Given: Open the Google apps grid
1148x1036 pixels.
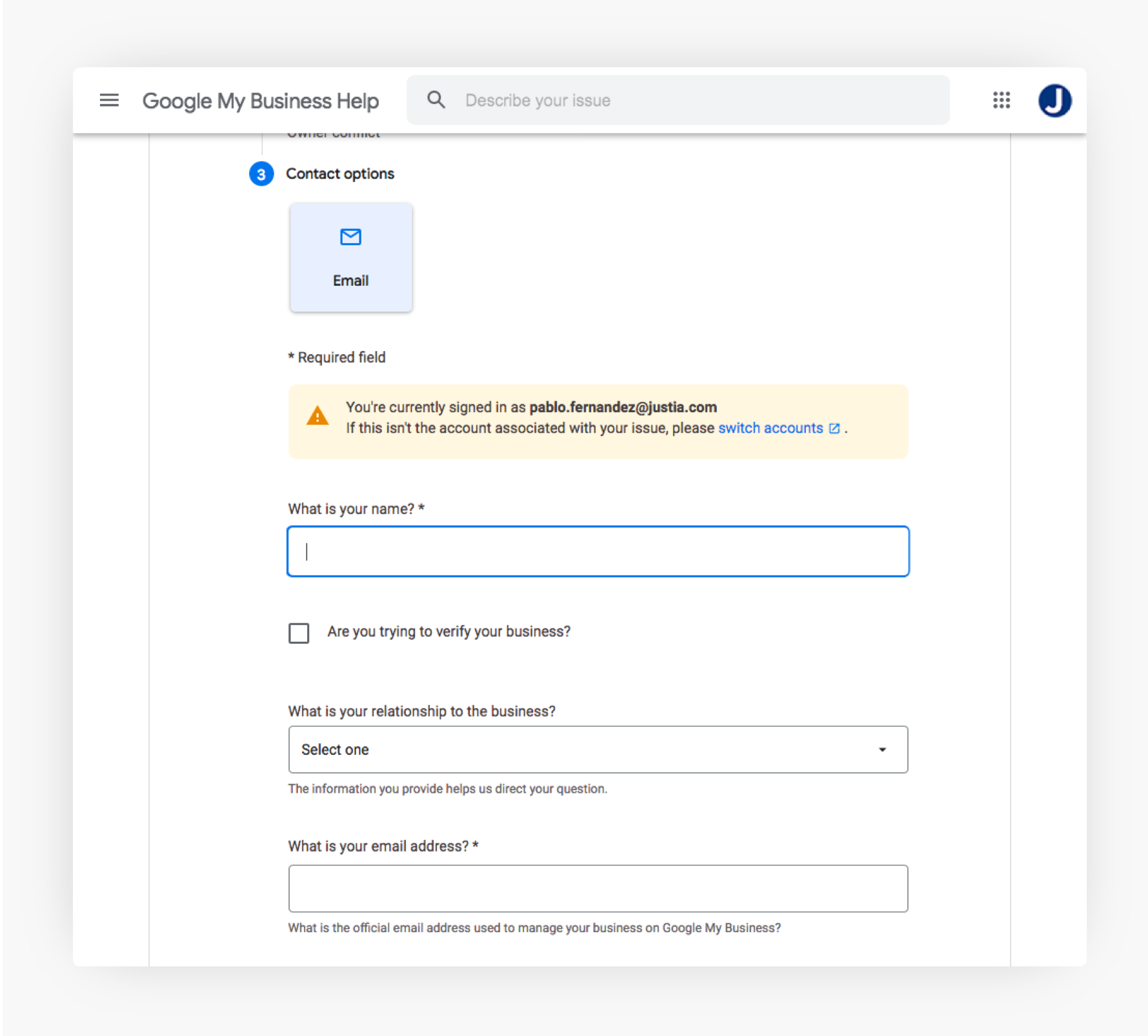Looking at the screenshot, I should click(1001, 100).
